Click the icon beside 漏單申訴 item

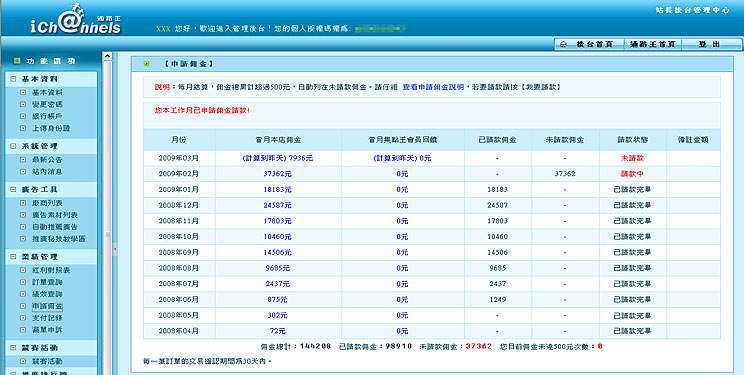(x=23, y=329)
